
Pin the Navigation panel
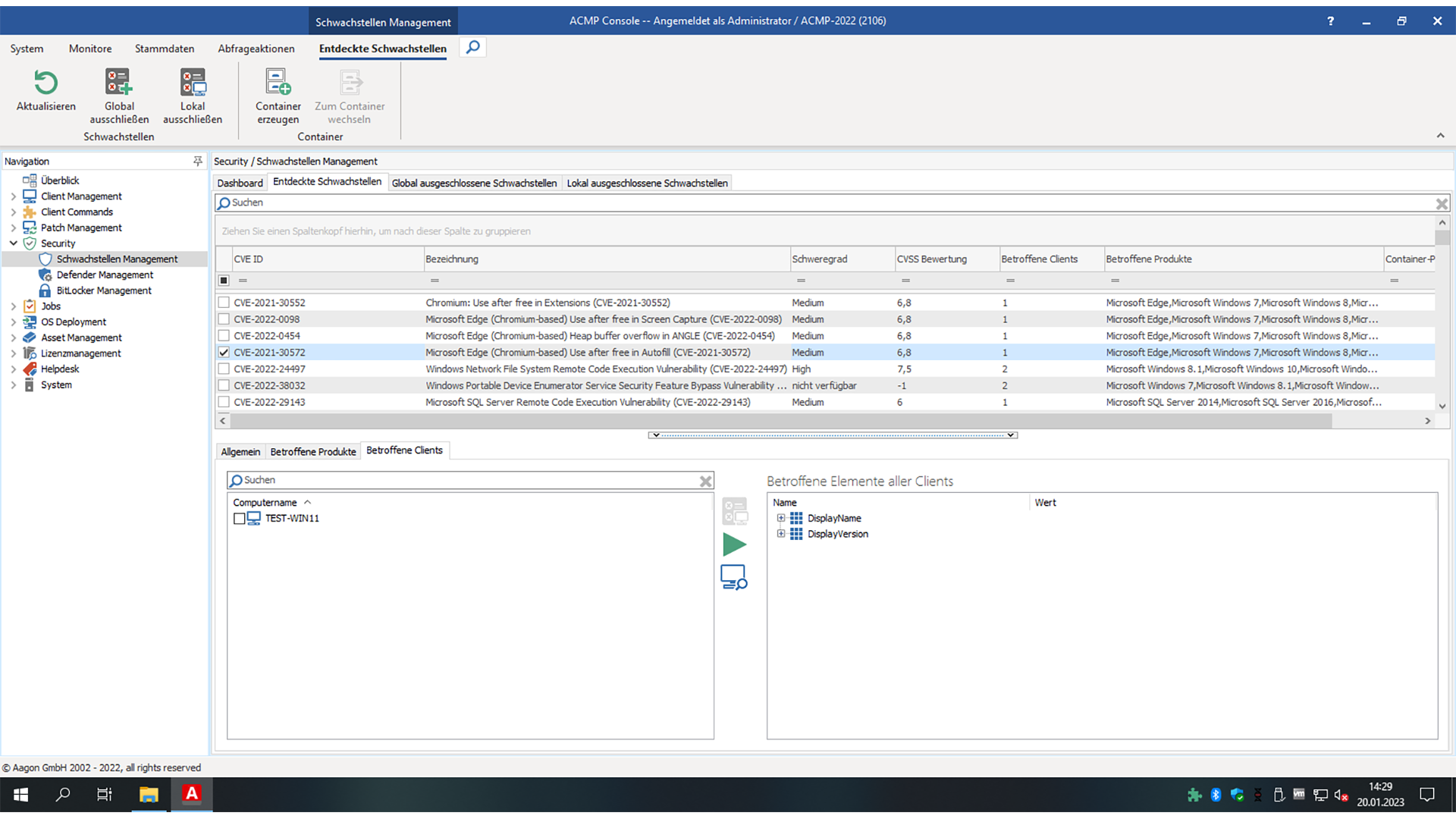click(198, 161)
